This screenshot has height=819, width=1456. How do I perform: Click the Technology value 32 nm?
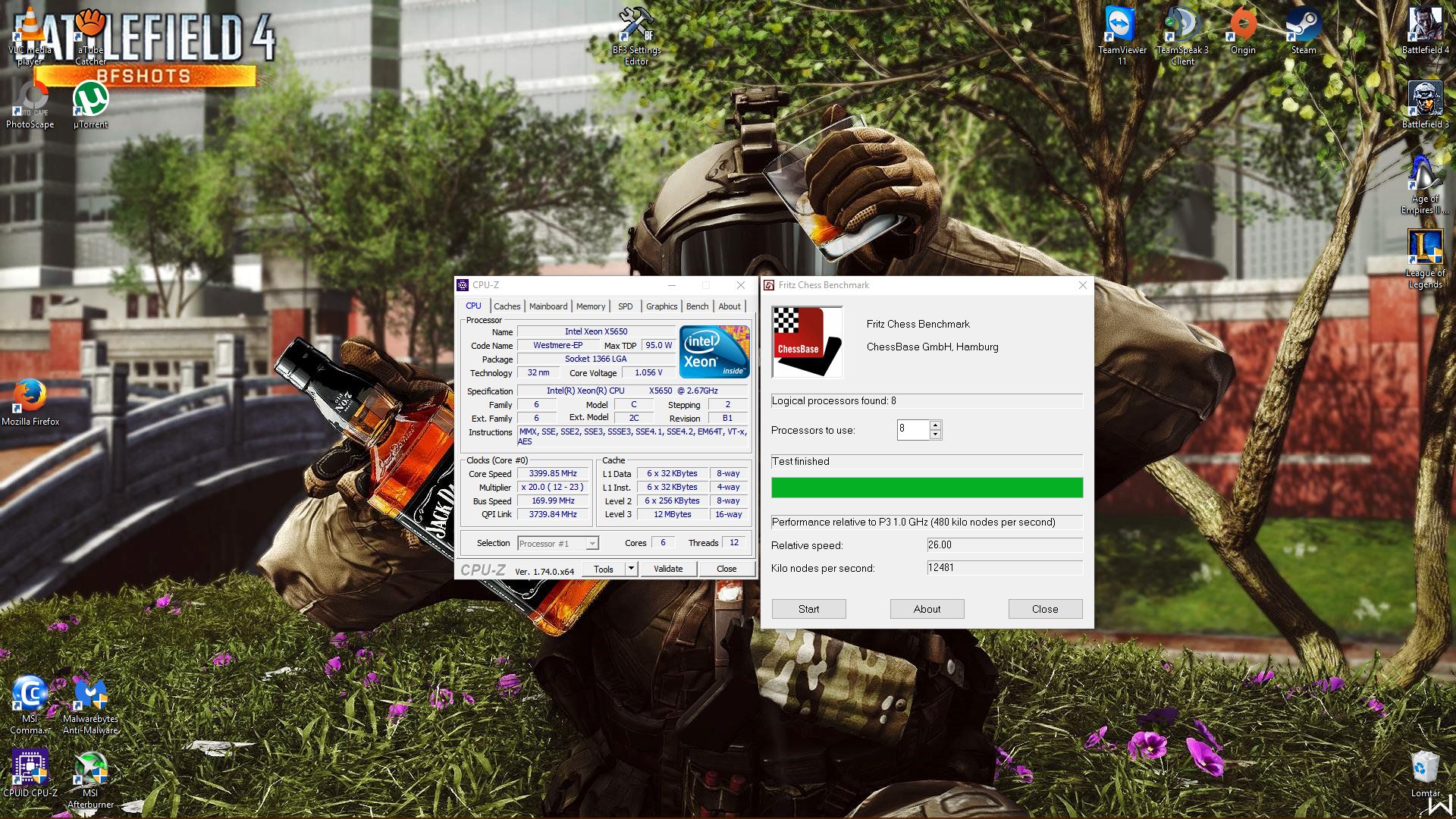(x=538, y=372)
